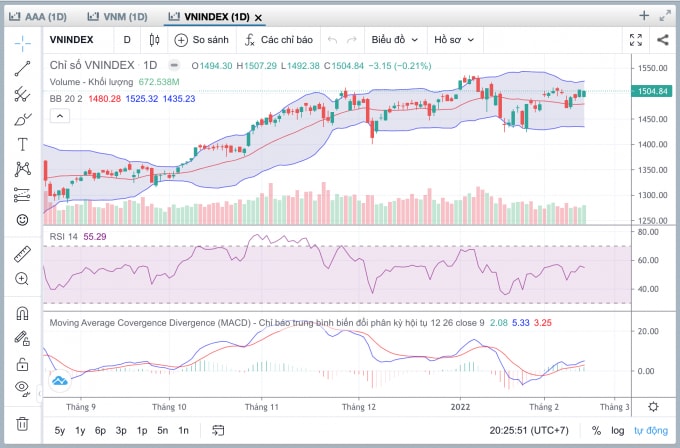680x448 pixels.
Task: Select the ruler measure tool
Action: pos(23,254)
